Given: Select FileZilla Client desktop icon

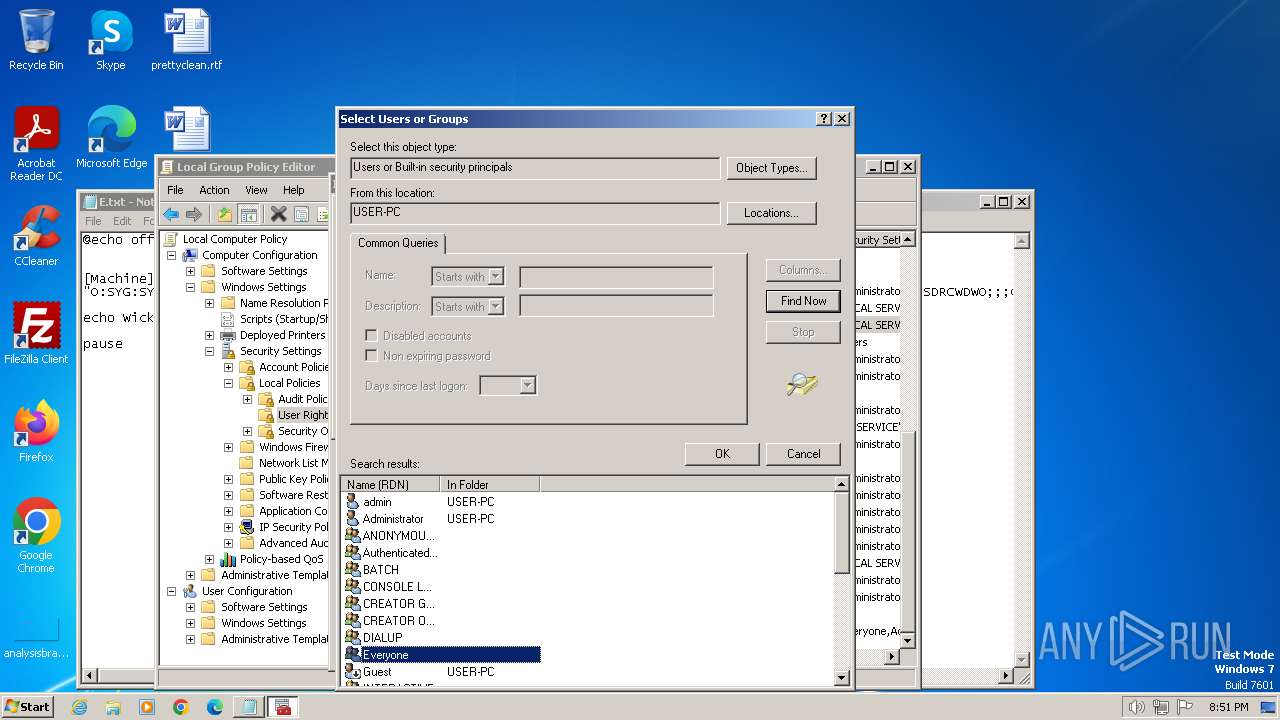Looking at the screenshot, I should click(x=36, y=333).
